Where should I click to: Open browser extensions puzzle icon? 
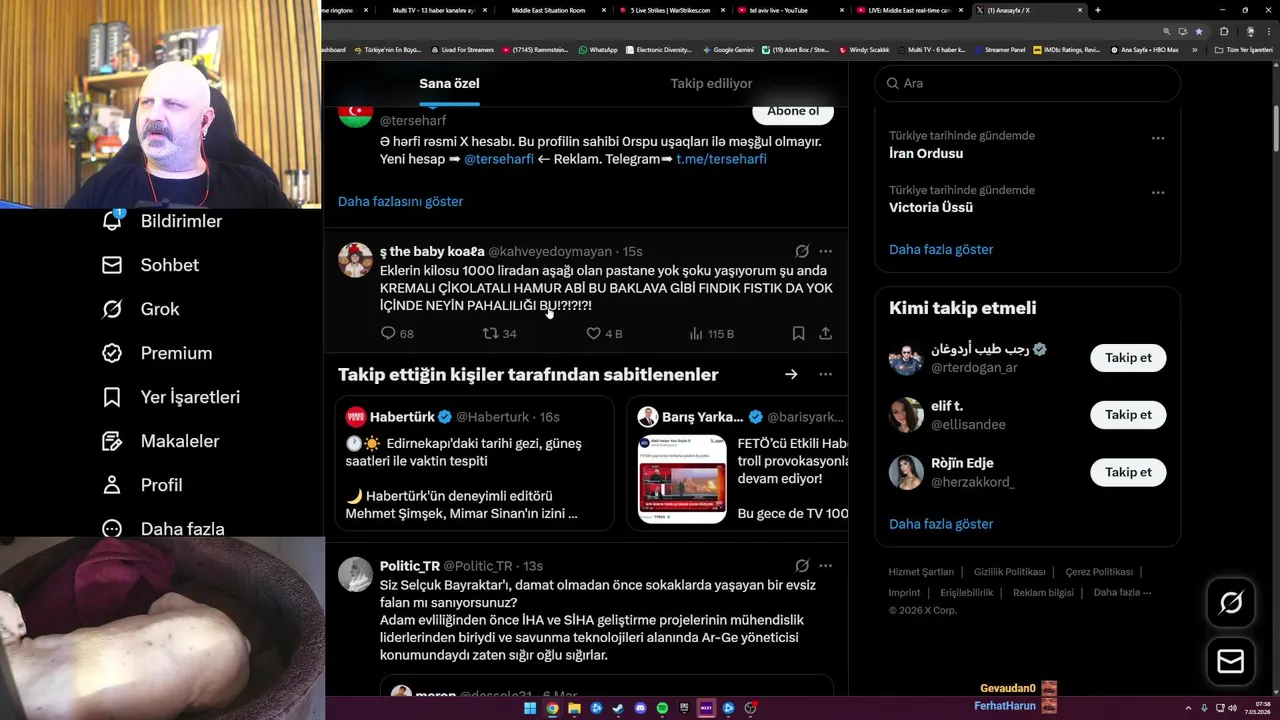1224,31
